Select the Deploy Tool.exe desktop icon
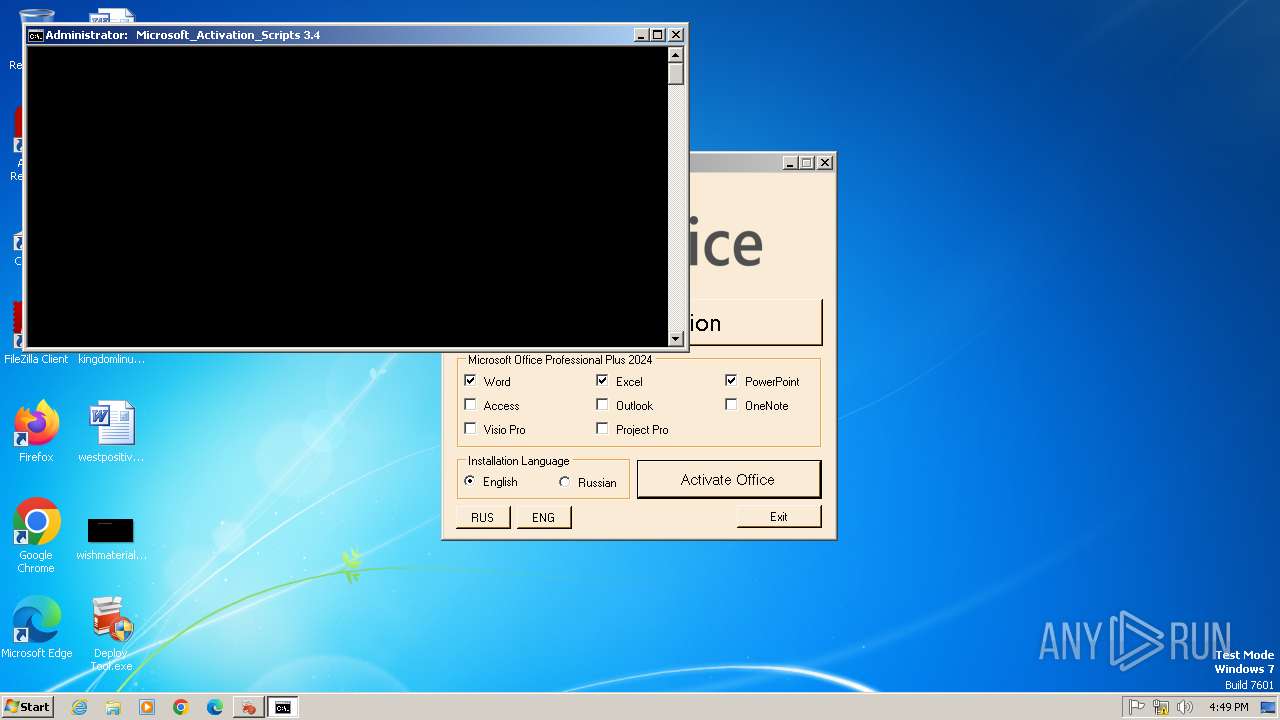Viewport: 1280px width, 720px height. (x=111, y=634)
